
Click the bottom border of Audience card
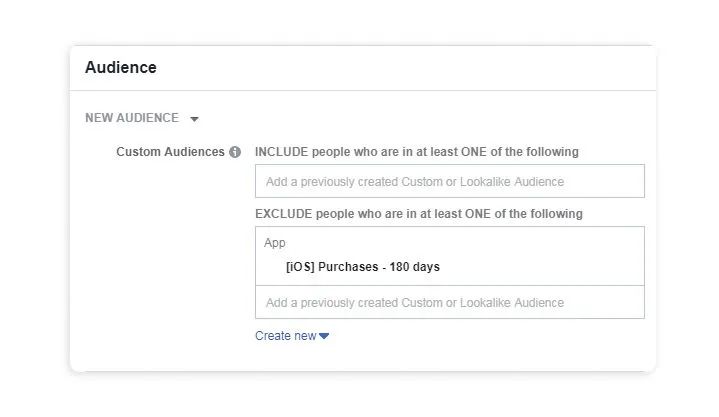(x=362, y=372)
